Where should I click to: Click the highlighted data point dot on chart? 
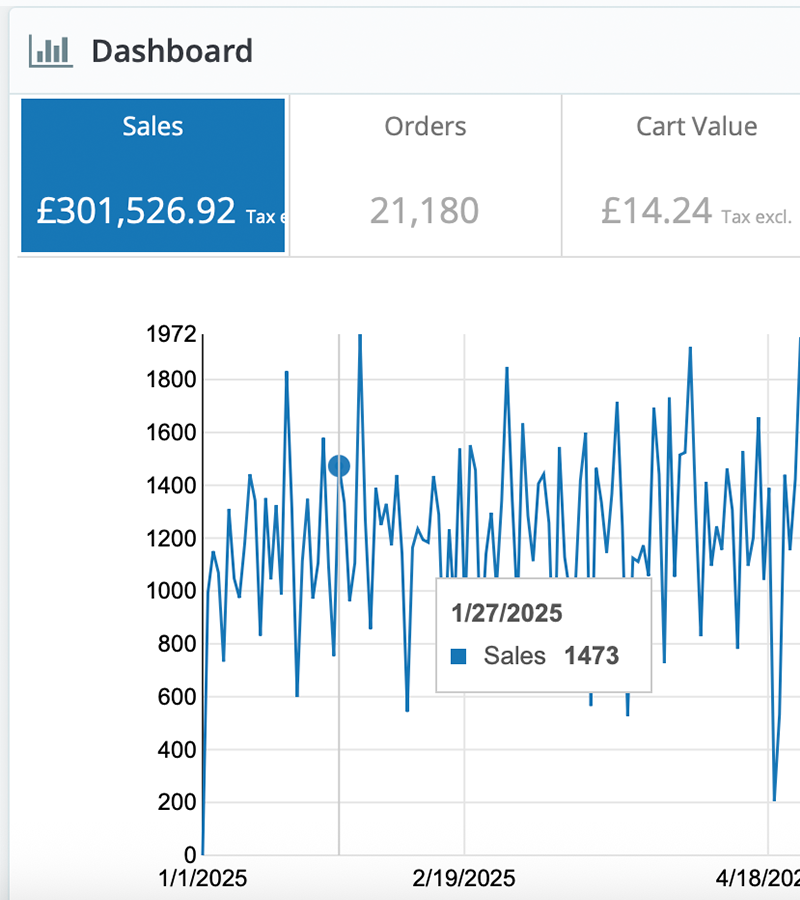(339, 466)
